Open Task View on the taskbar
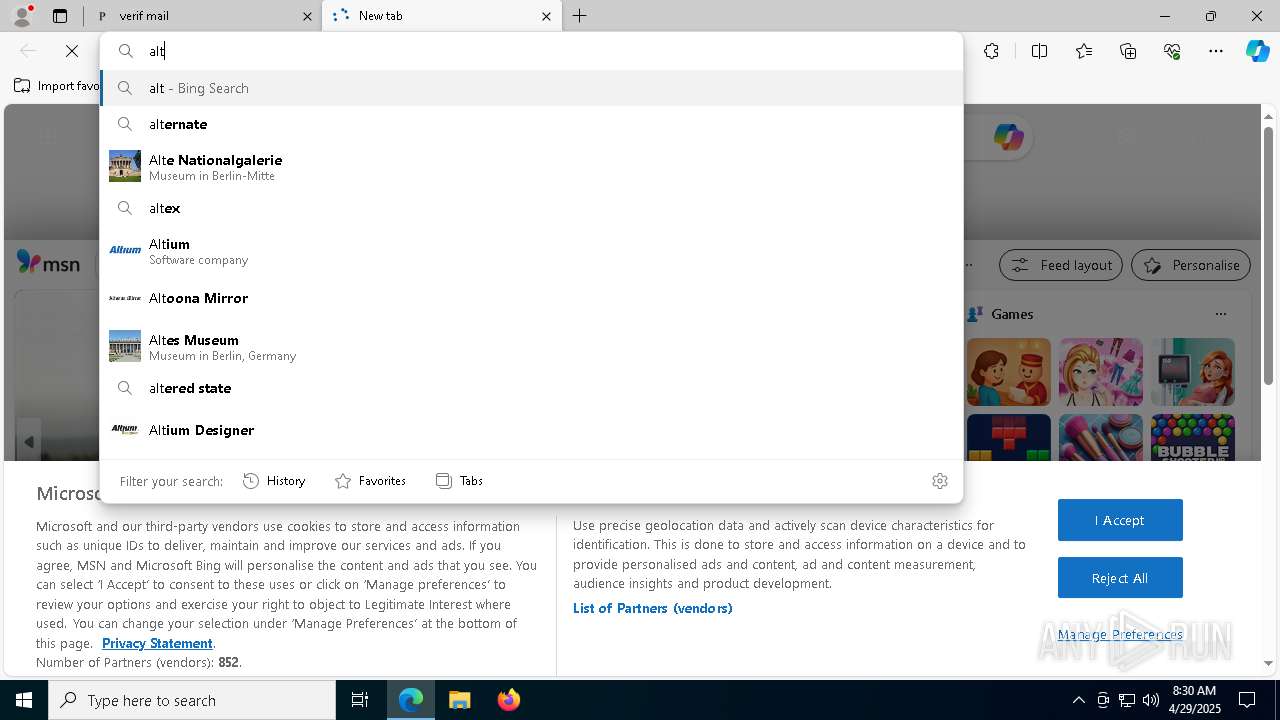This screenshot has width=1280, height=720. 360,700
